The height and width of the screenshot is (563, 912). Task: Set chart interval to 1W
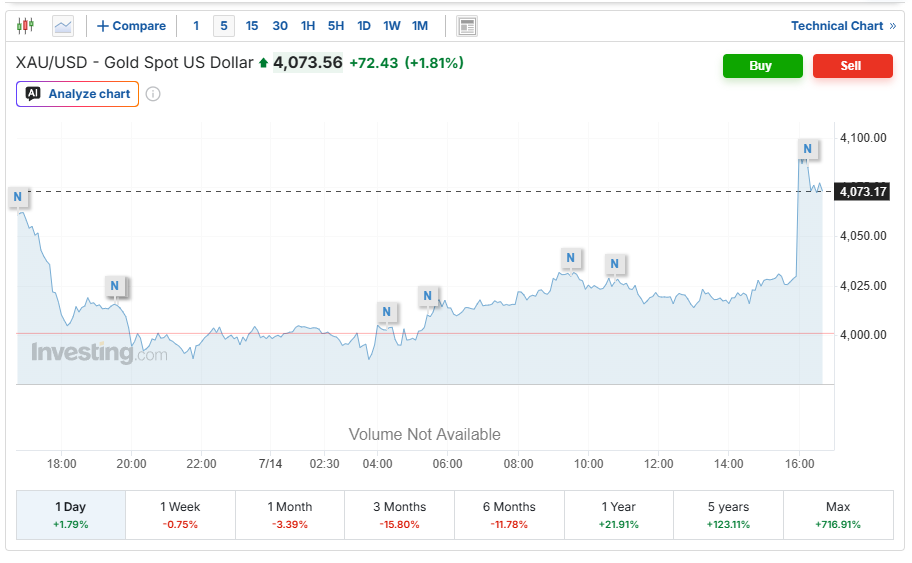[x=391, y=26]
